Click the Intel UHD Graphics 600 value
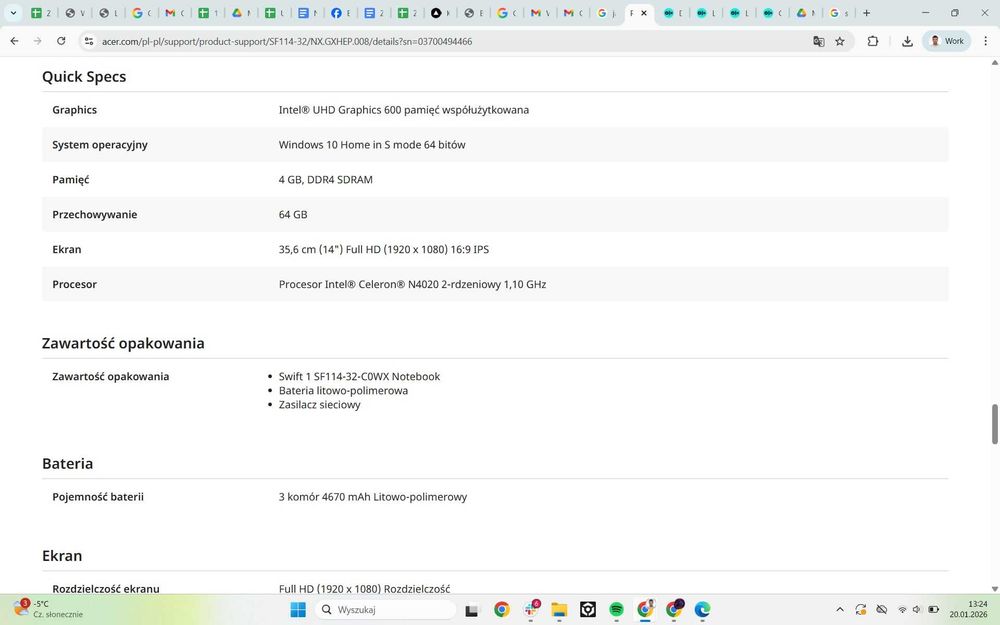Image resolution: width=1000 pixels, height=625 pixels. 404,110
